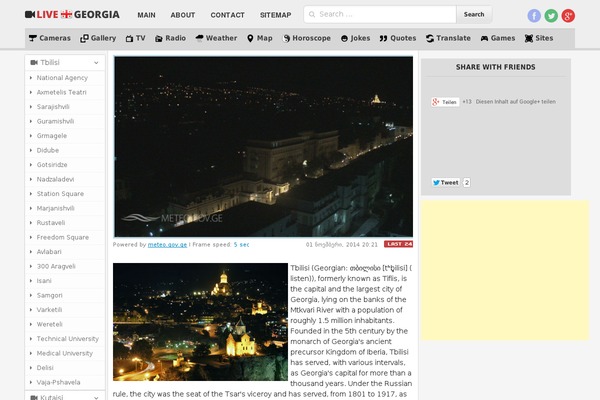Select Rustaveli camera
This screenshot has height=400, width=600.
pyautogui.click(x=51, y=223)
